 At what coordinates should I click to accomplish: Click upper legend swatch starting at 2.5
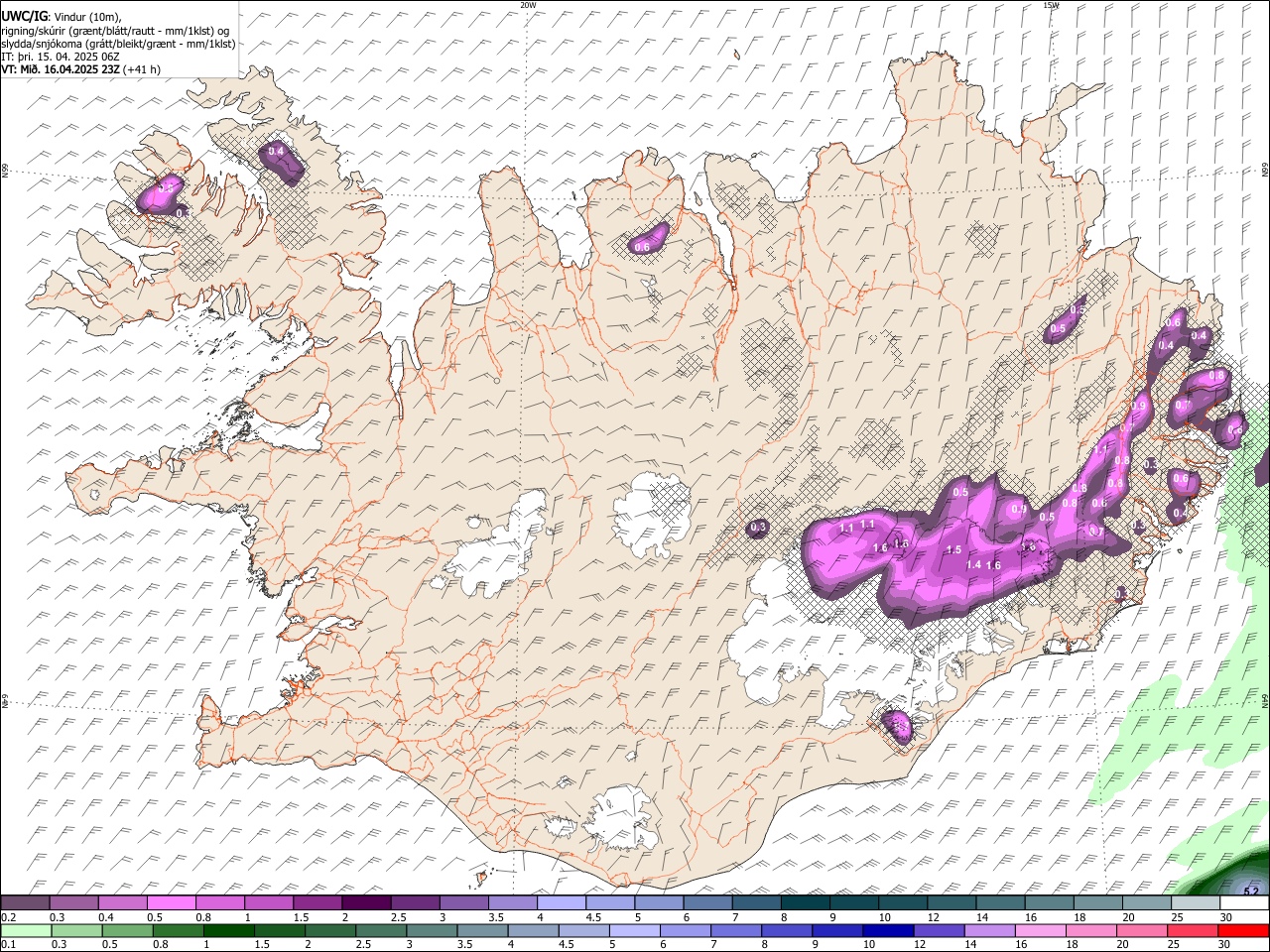click(414, 903)
